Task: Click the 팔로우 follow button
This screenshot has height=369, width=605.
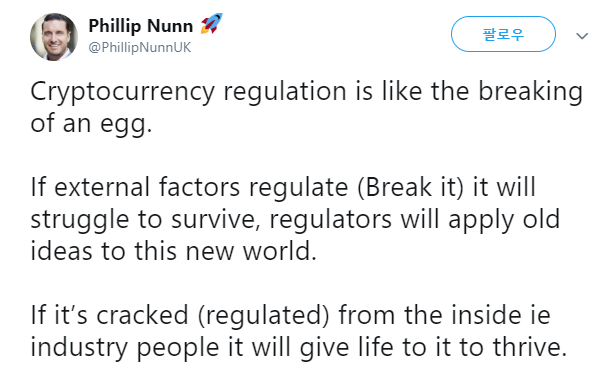Action: click(x=503, y=34)
